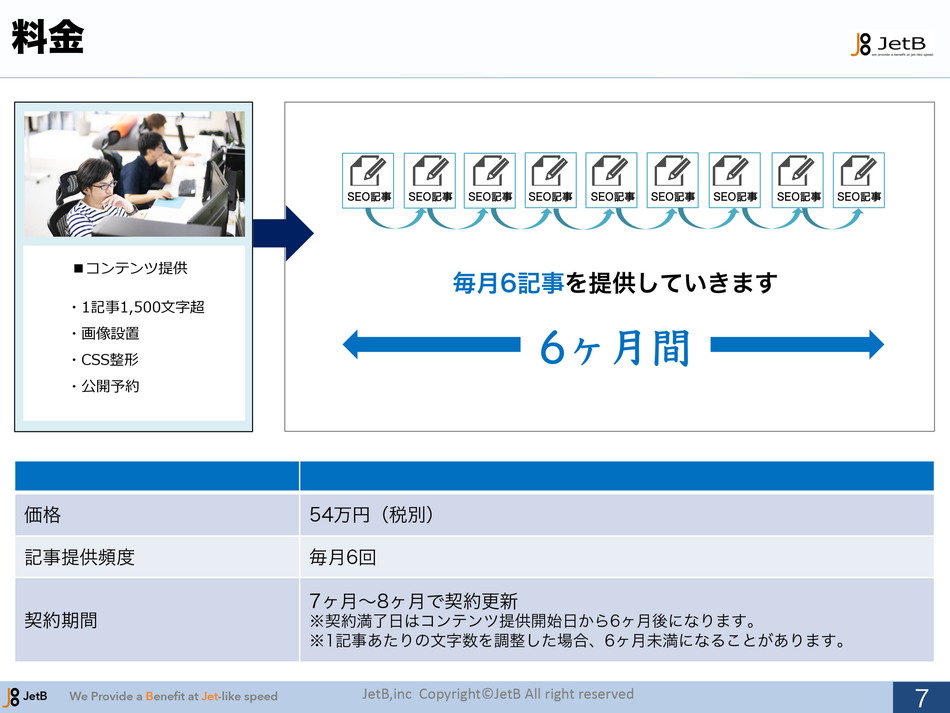950x713 pixels.
Task: Click the JetB logo in the top-right header
Action: click(x=890, y=44)
